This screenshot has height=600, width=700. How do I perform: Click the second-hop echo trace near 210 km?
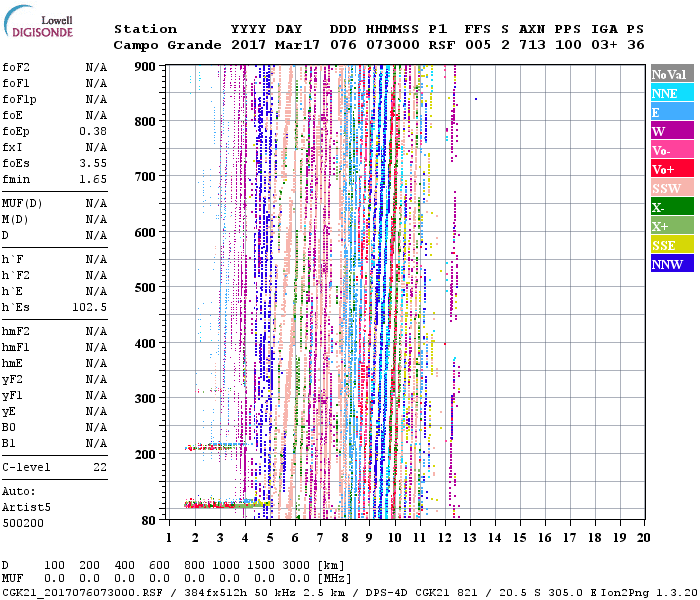tap(217, 446)
